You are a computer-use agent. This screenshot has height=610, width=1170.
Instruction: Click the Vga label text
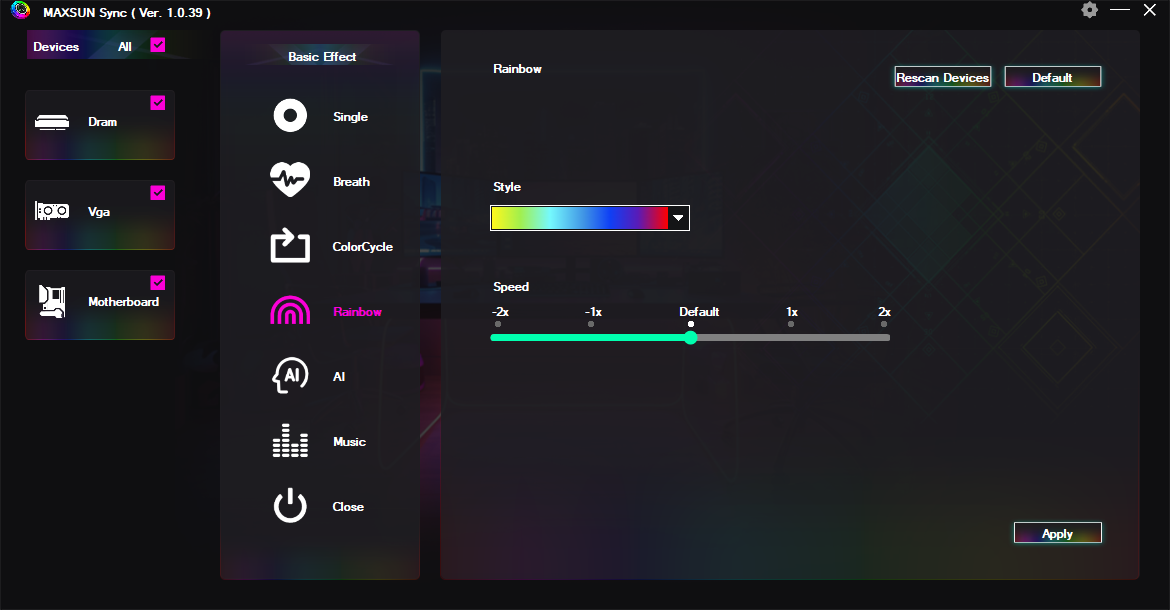(x=98, y=212)
